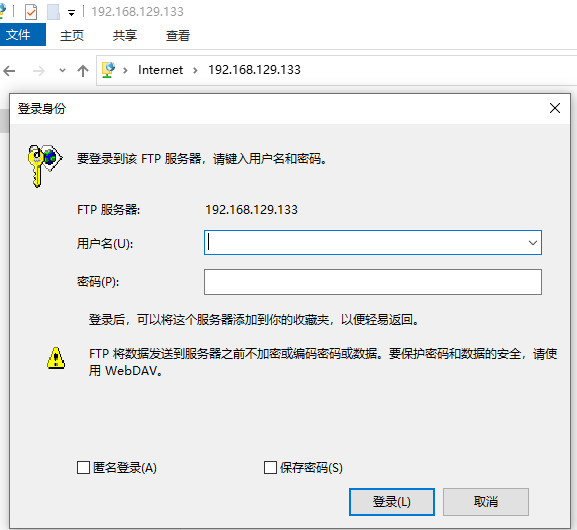This screenshot has width=577, height=530.
Task: Expand recent locations dropdown arrow
Action: (63, 70)
